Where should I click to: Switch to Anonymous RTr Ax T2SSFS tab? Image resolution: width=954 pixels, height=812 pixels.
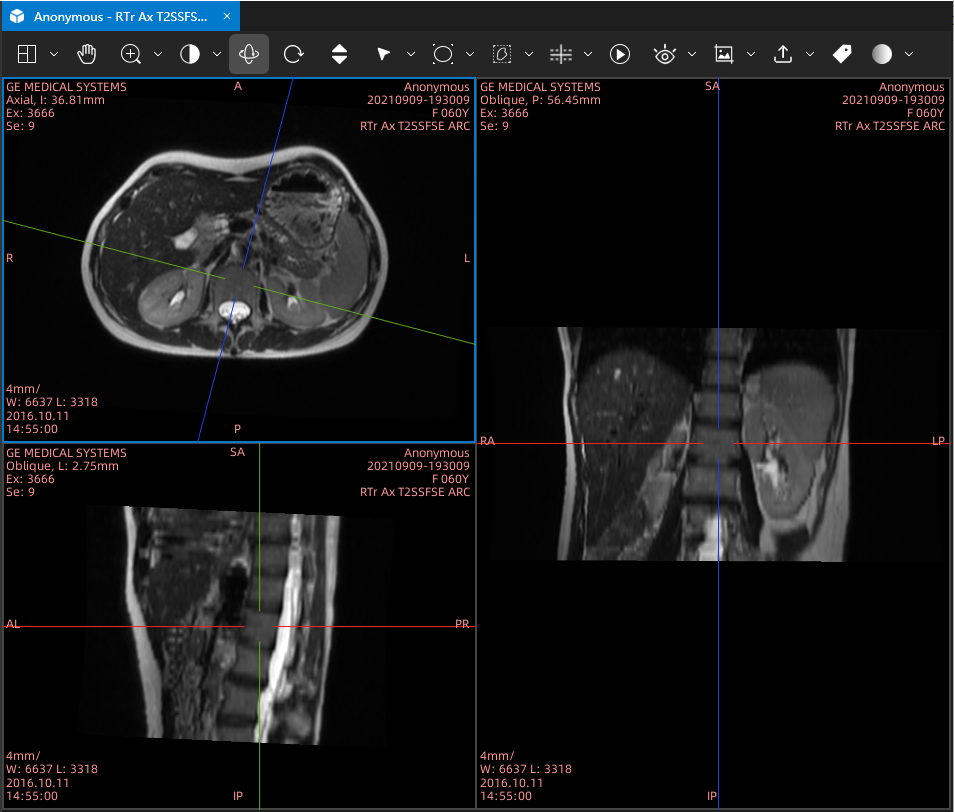click(120, 16)
